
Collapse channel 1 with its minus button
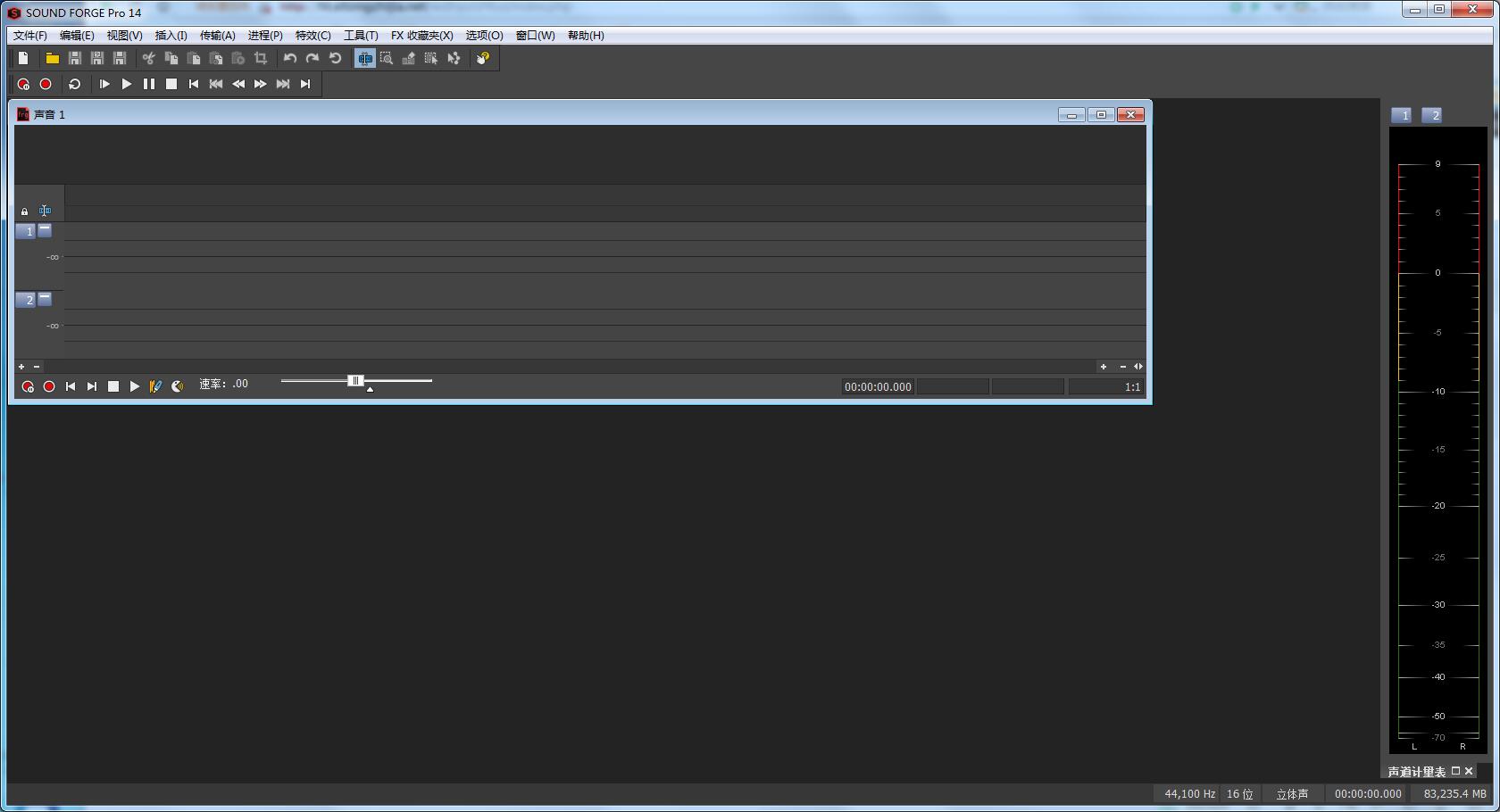[x=45, y=230]
